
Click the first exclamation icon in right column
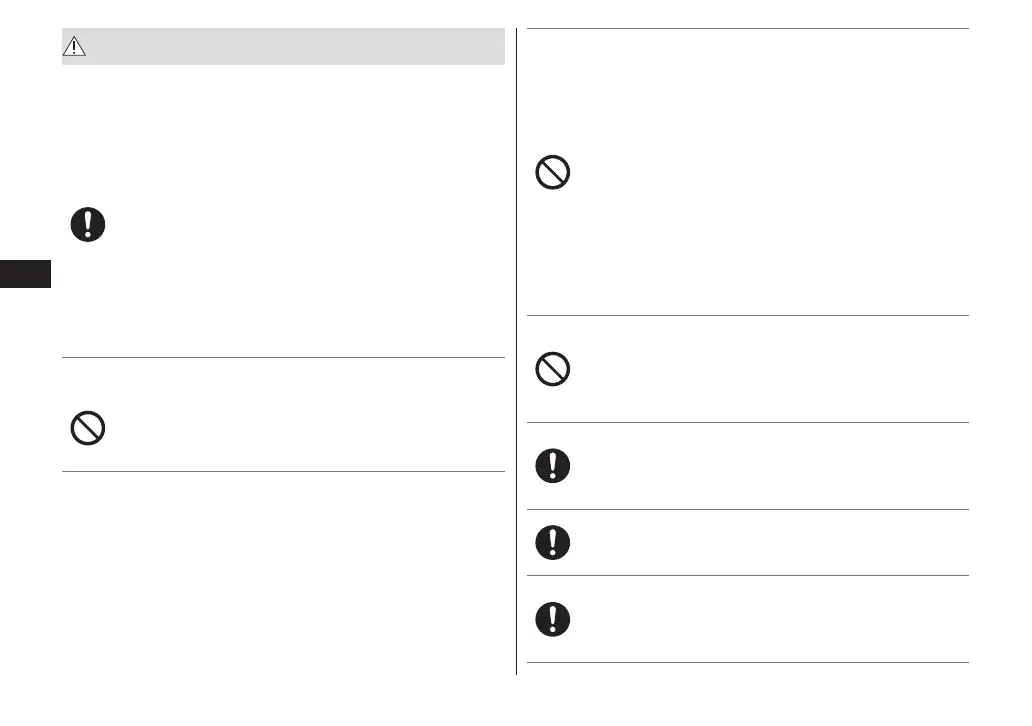553,466
